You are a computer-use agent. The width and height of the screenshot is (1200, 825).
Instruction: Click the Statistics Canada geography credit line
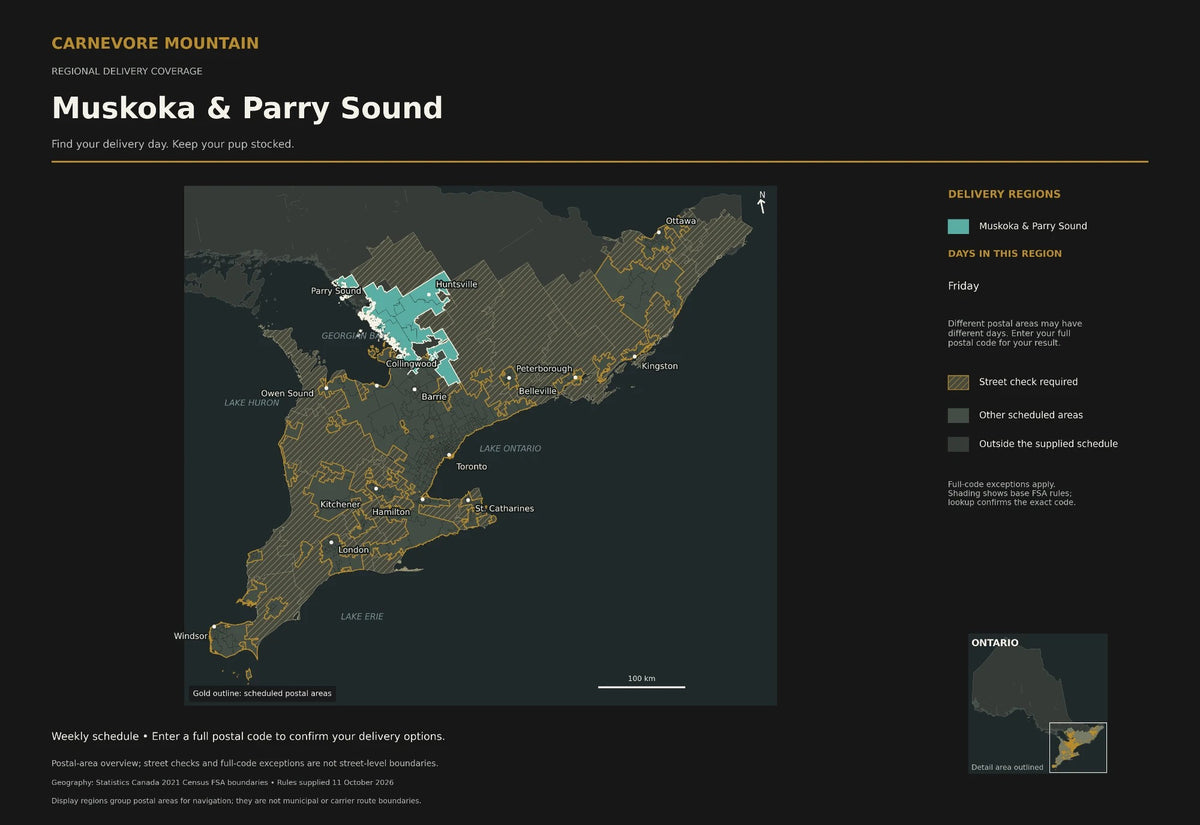(x=222, y=782)
